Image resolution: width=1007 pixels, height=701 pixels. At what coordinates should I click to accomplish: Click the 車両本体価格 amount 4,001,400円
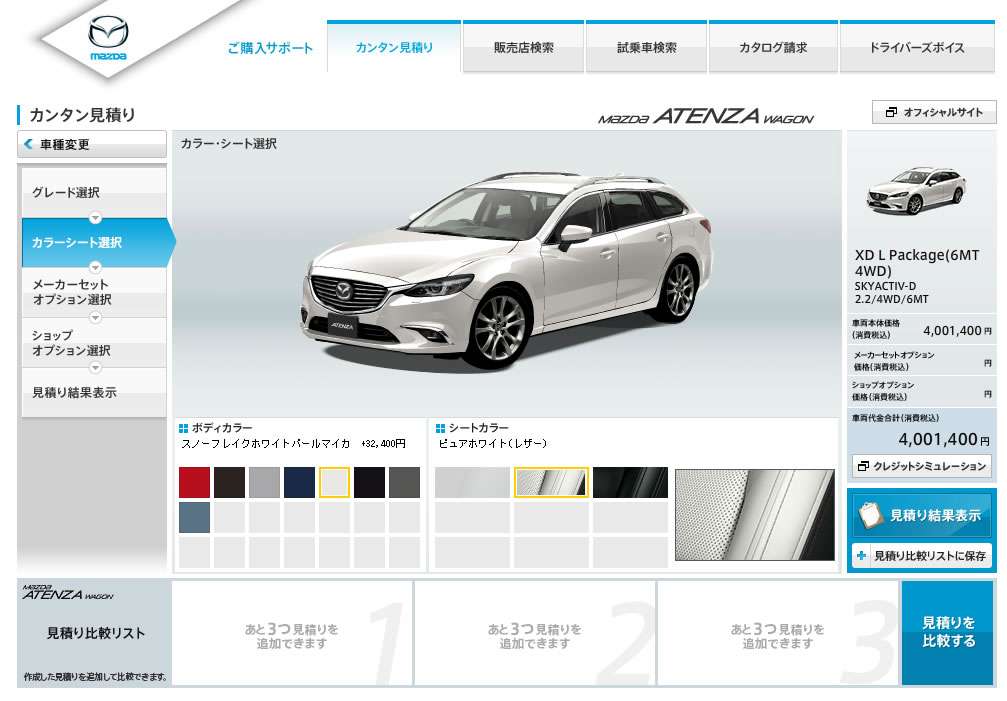click(957, 331)
